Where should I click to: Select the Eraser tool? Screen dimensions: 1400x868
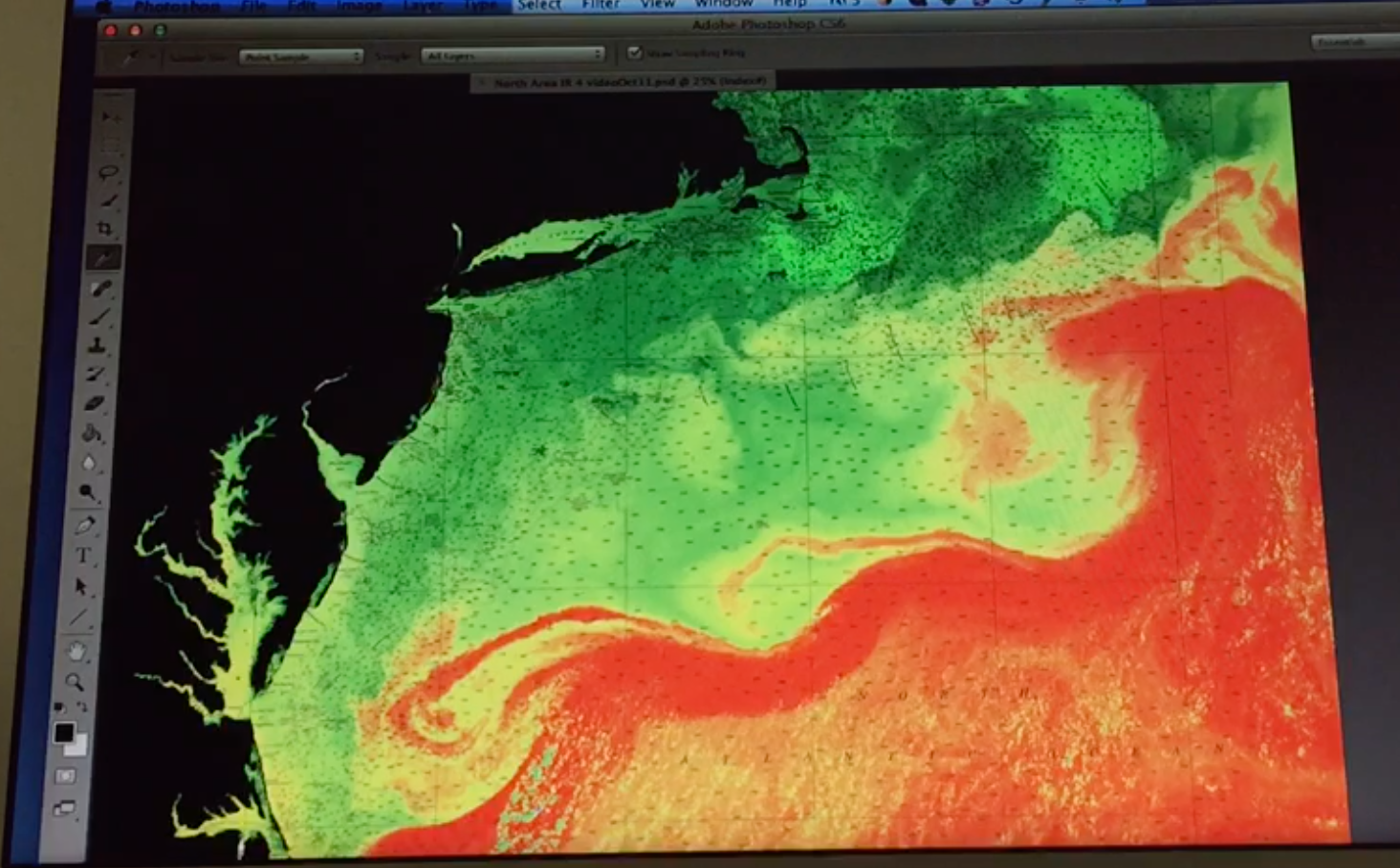pos(95,403)
